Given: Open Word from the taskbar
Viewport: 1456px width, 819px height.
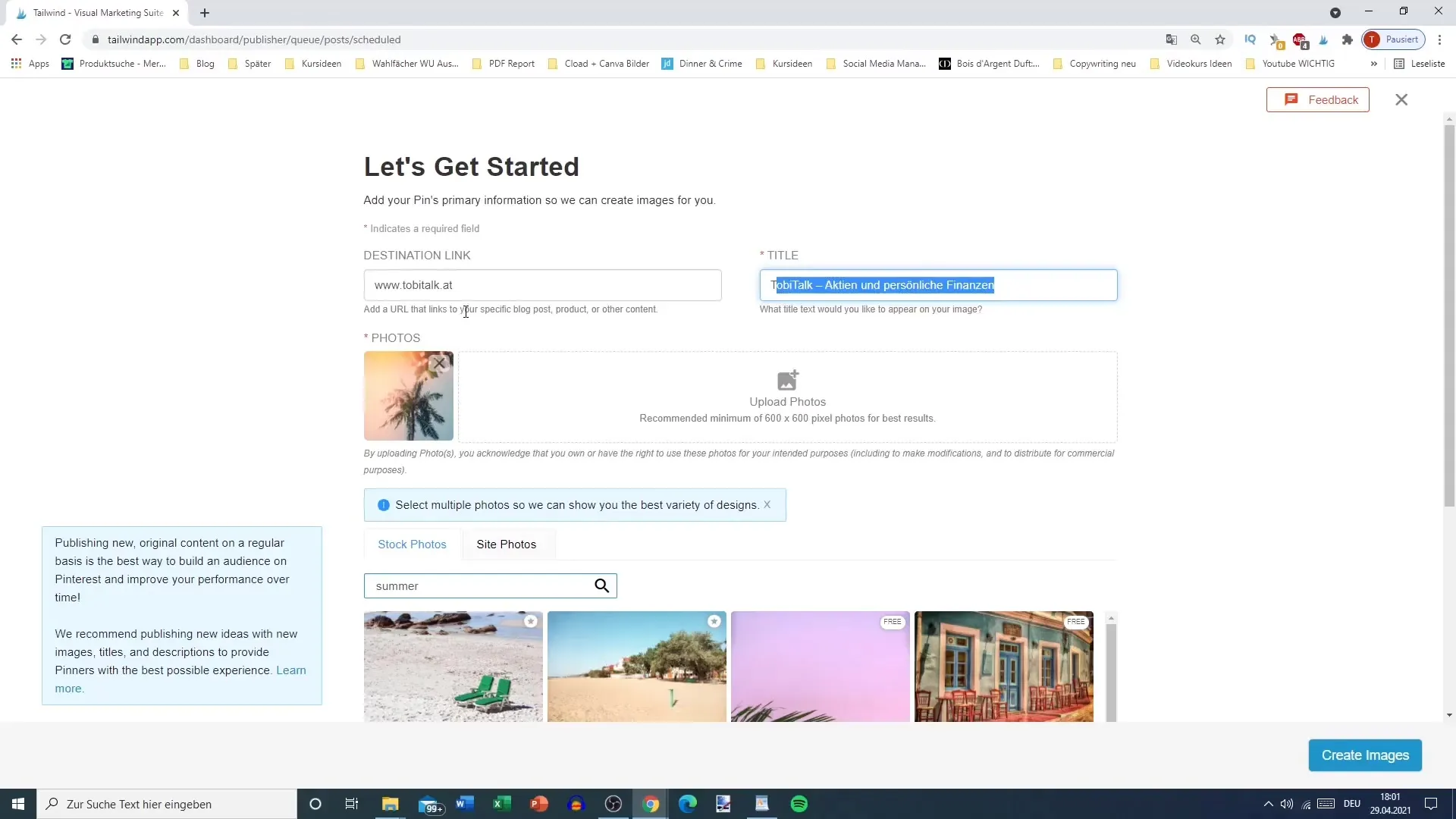Looking at the screenshot, I should pyautogui.click(x=464, y=804).
